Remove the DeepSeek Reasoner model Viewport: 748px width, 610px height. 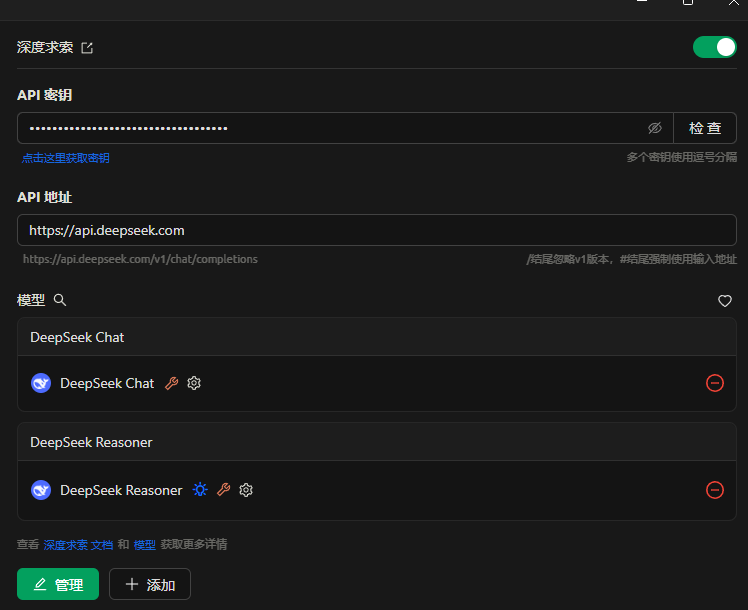(x=714, y=490)
